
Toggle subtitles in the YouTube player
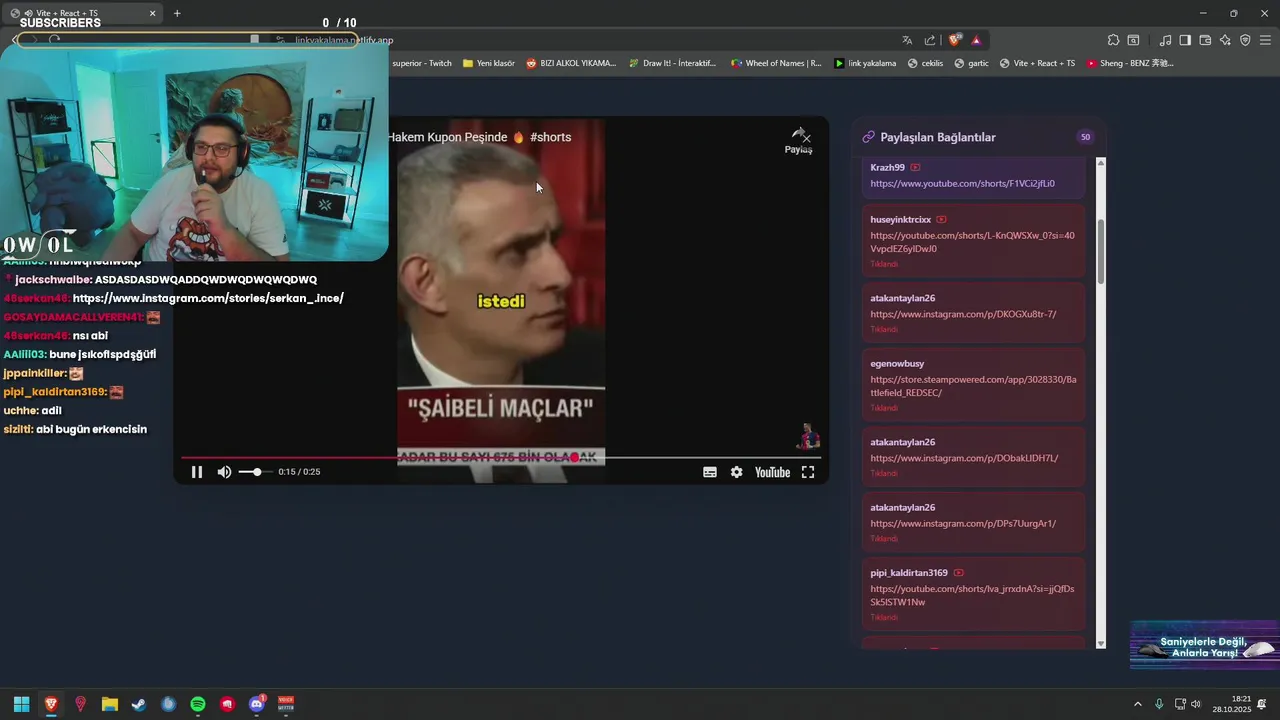(710, 472)
